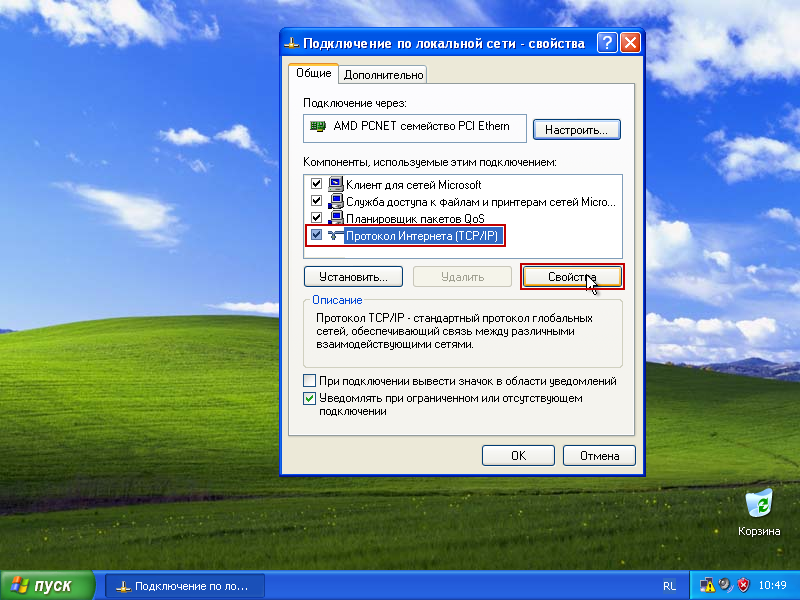Click the Установить... button

tap(353, 277)
